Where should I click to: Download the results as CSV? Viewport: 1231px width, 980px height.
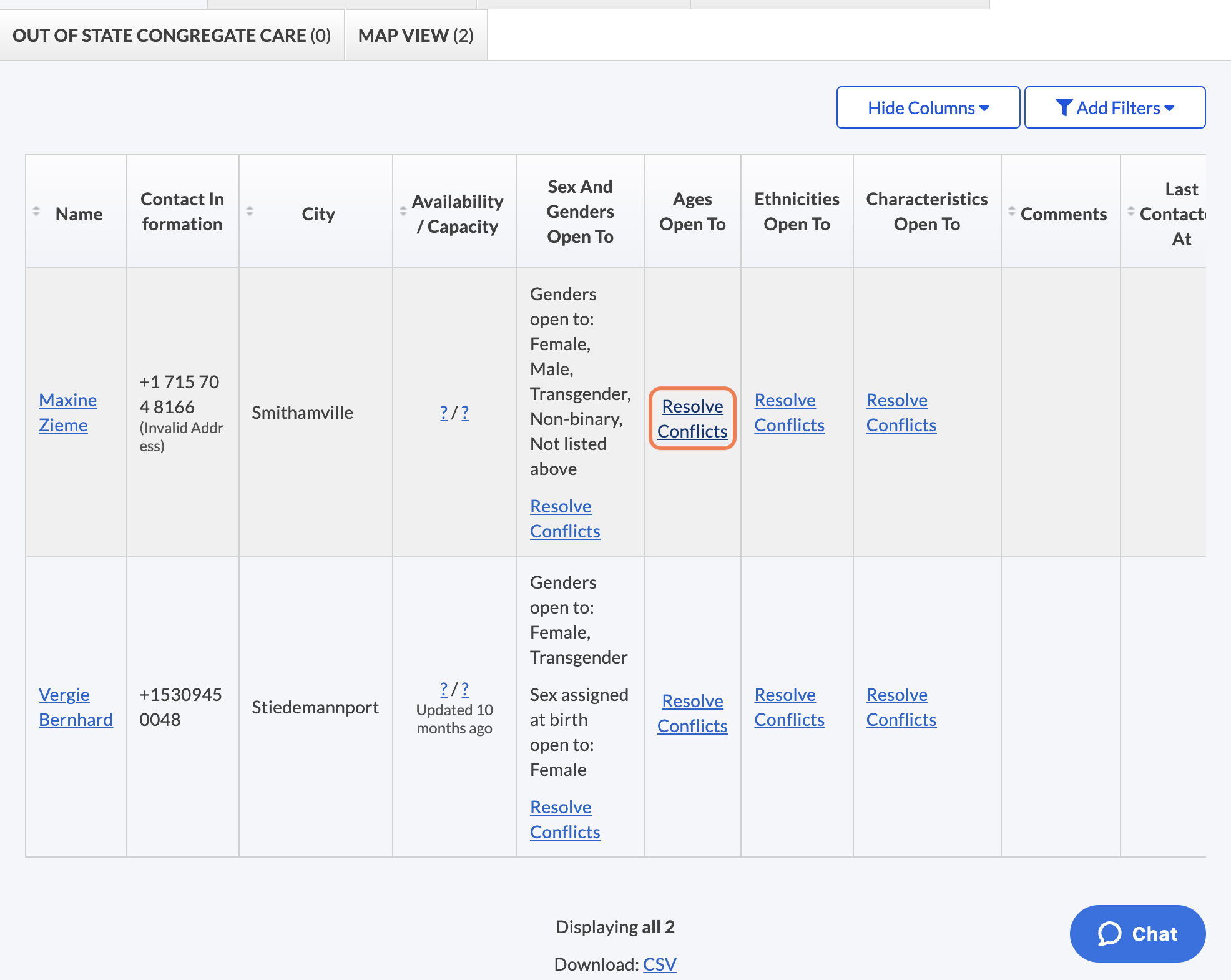pos(659,964)
